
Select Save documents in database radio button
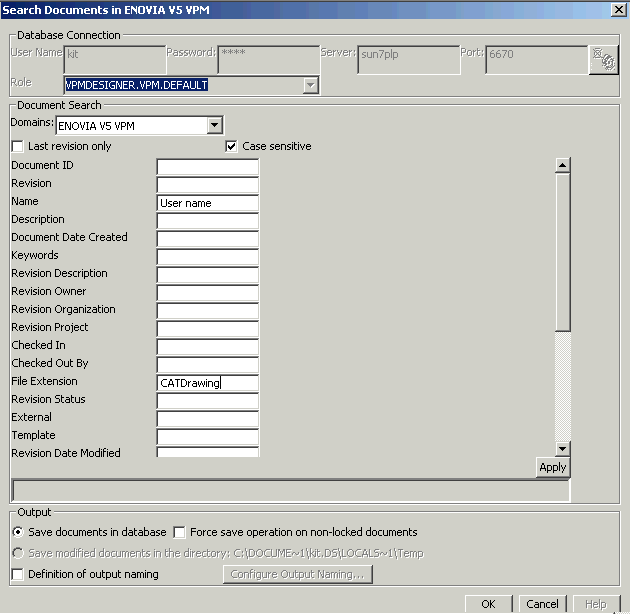(18, 532)
